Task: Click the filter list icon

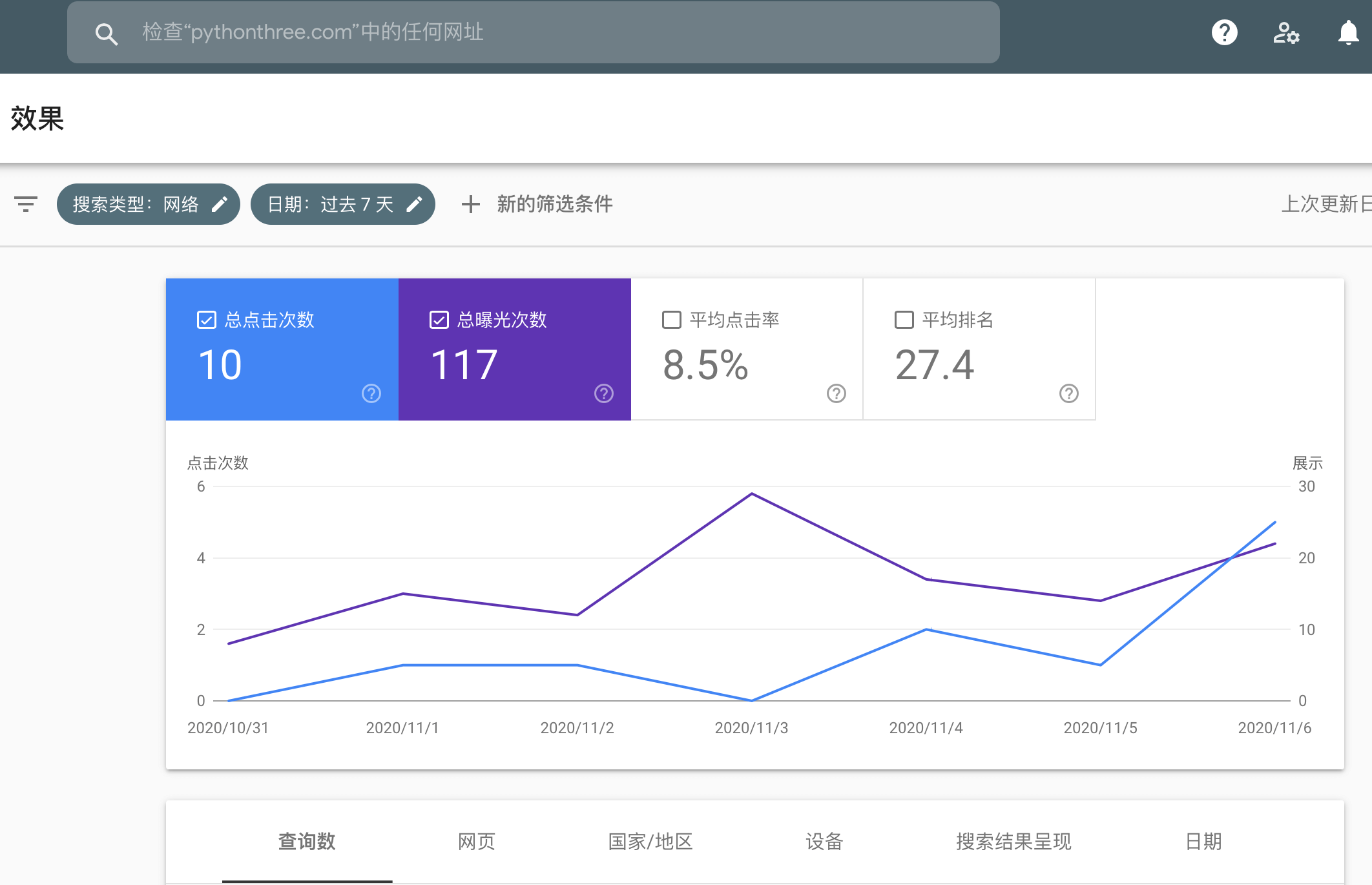Action: (26, 204)
